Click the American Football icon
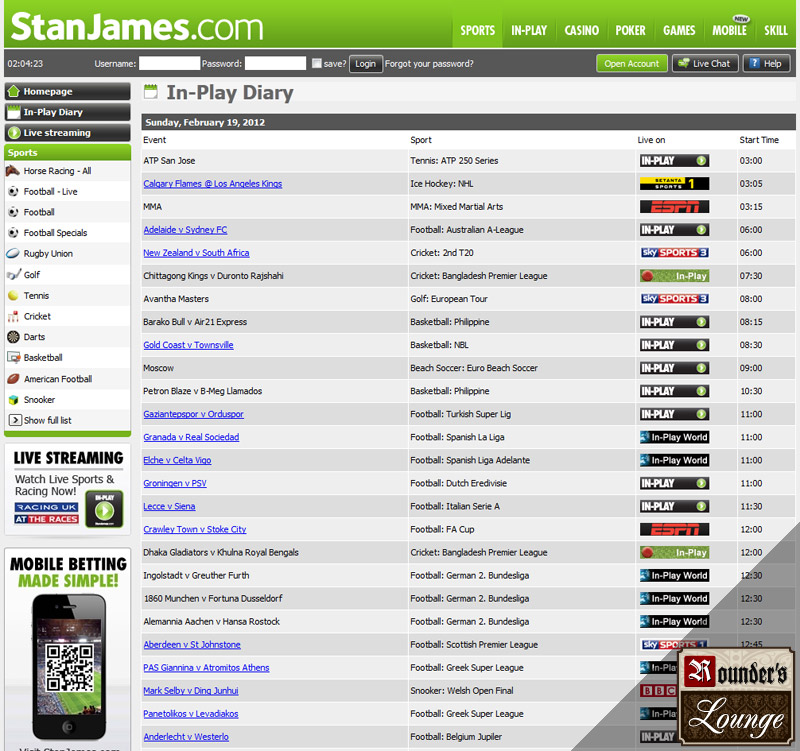Image resolution: width=800 pixels, height=751 pixels. click(13, 379)
